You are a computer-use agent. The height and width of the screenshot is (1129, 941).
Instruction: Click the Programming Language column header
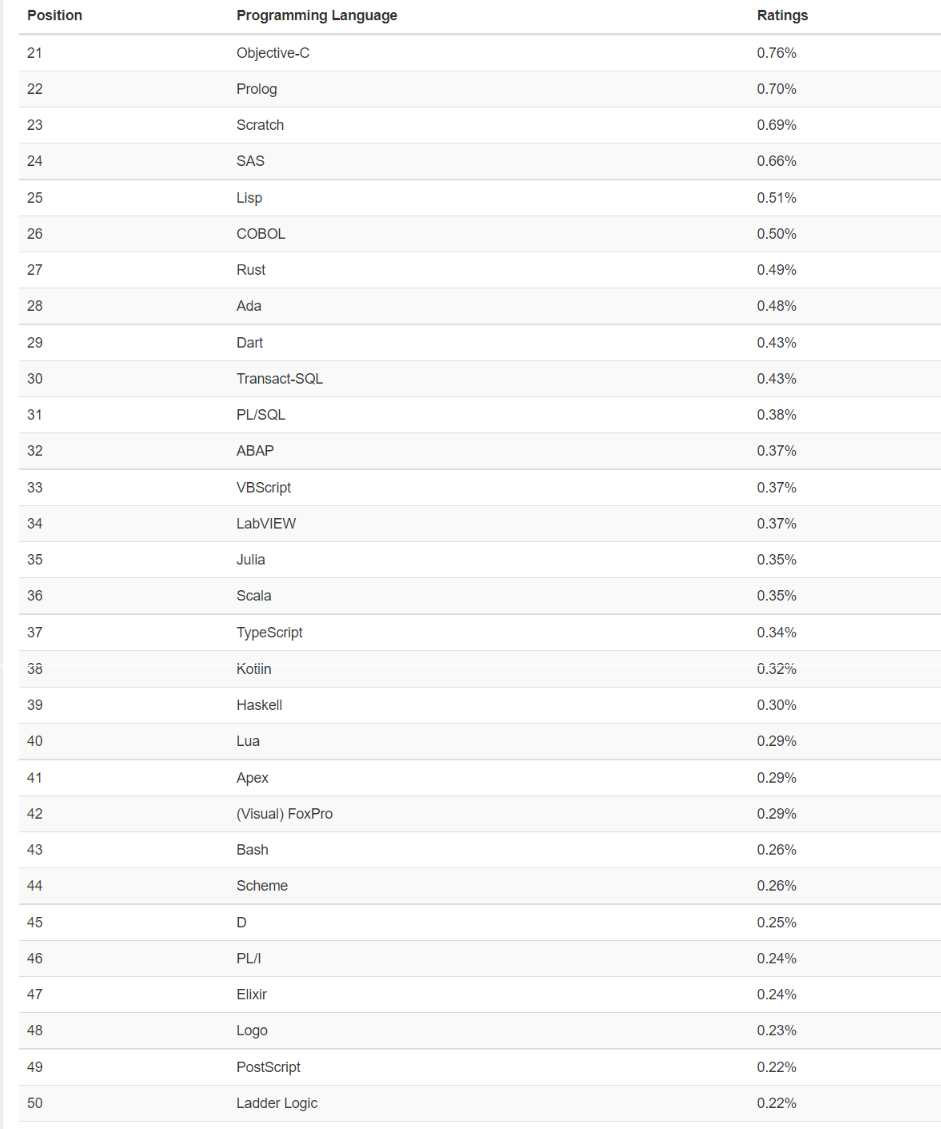point(316,16)
